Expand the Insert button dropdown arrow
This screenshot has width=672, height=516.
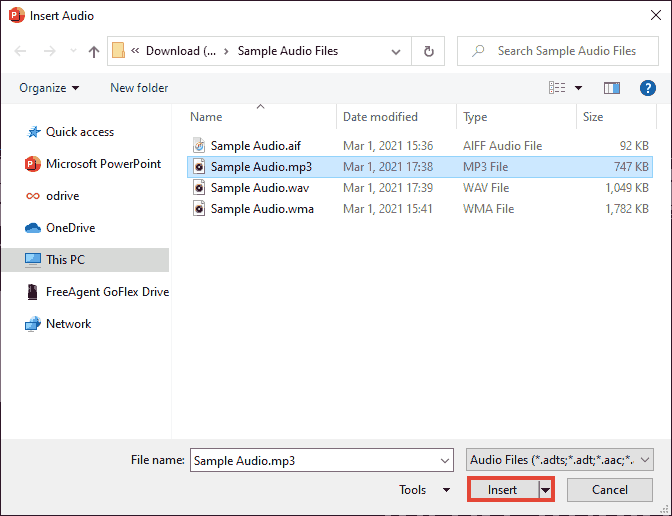tap(545, 490)
